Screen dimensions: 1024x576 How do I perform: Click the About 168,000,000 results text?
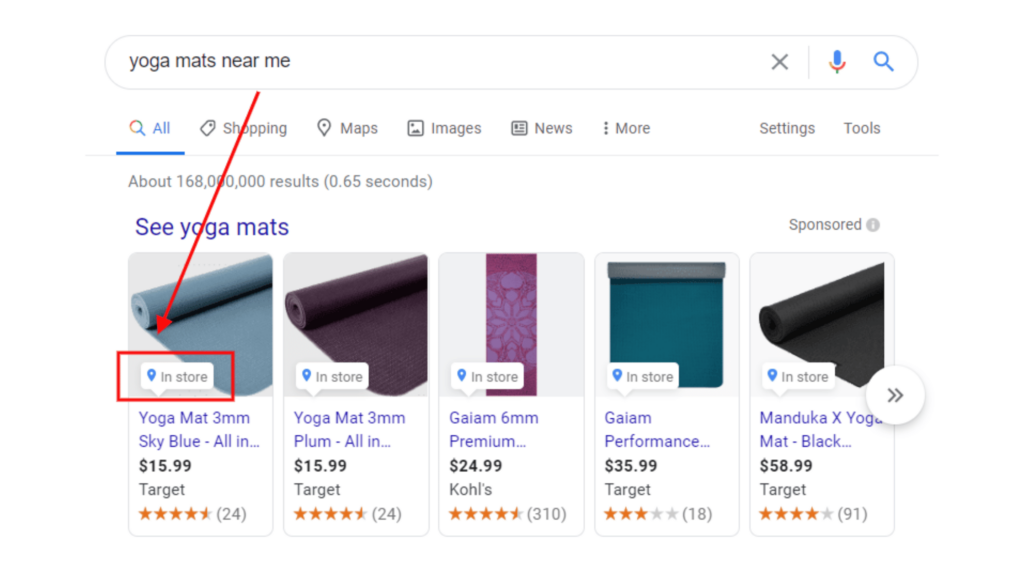coord(280,182)
